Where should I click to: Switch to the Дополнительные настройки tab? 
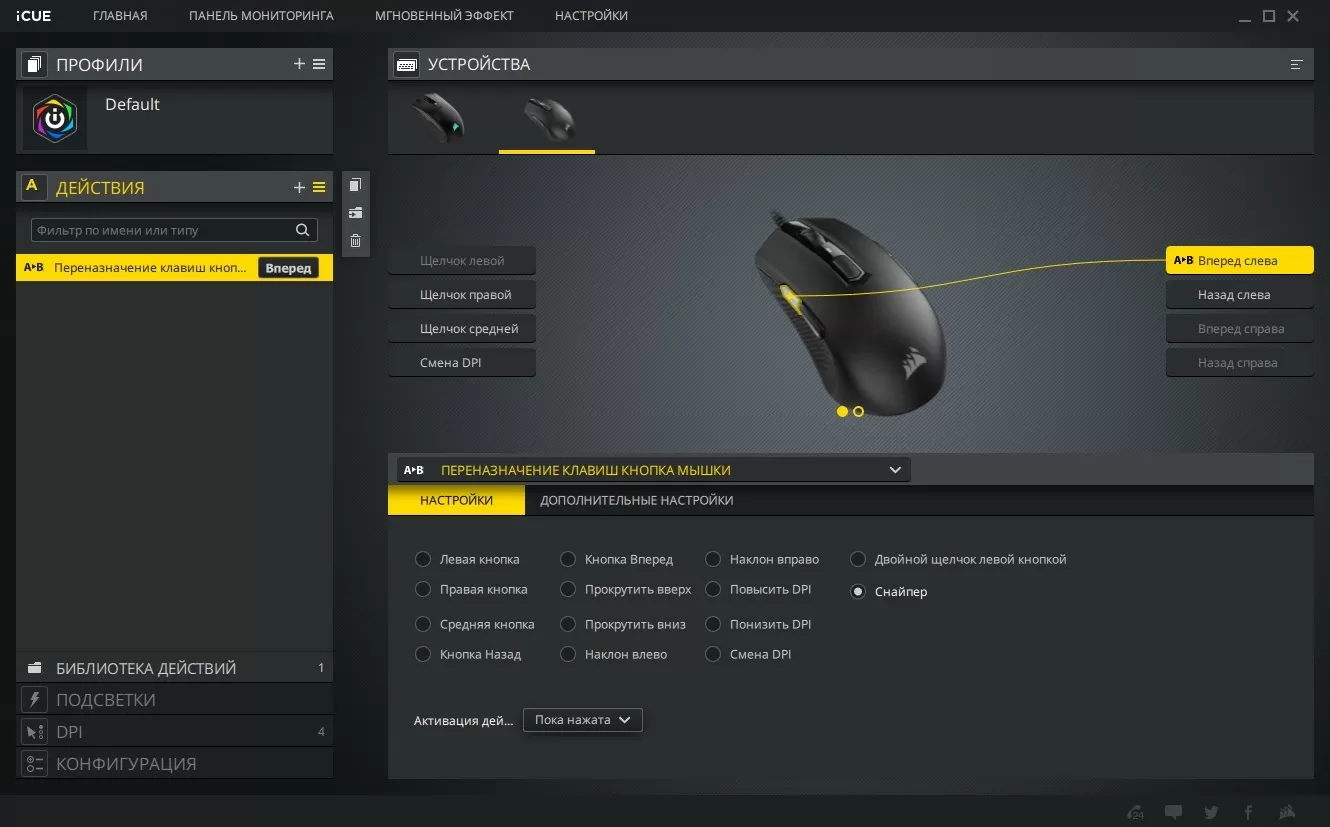[x=637, y=500]
